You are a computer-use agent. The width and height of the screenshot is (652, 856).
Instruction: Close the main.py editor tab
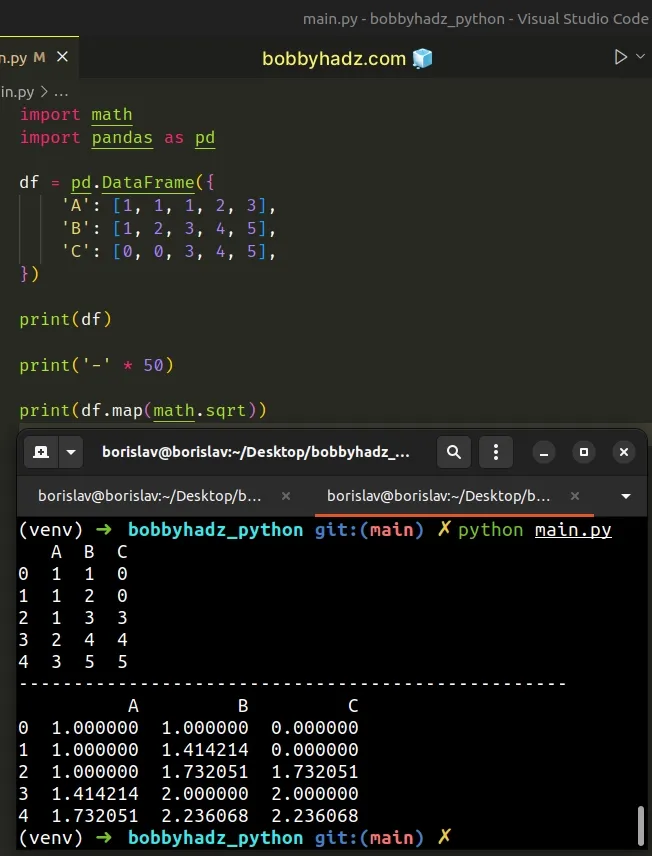click(x=62, y=57)
